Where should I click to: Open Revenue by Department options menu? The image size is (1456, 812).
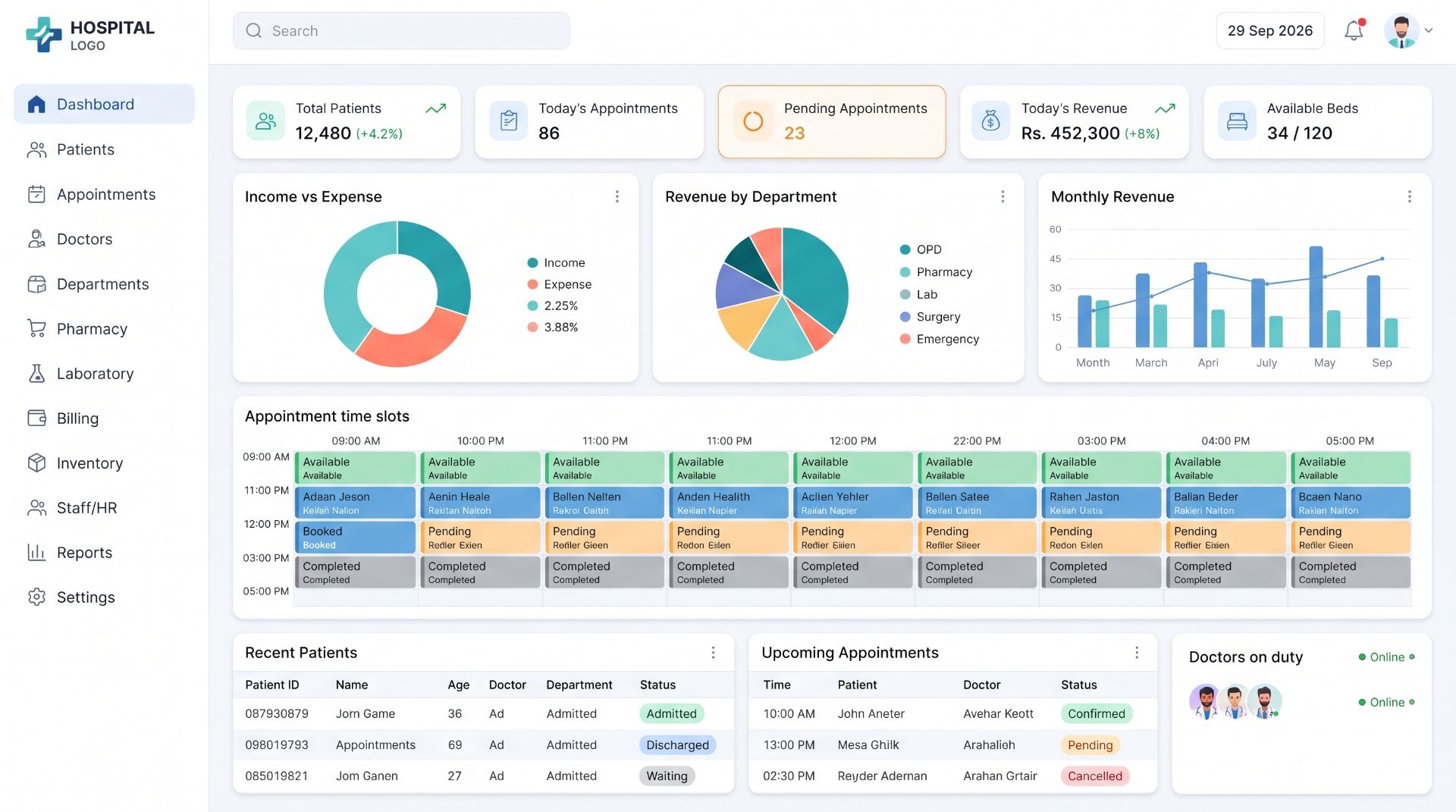click(x=1003, y=196)
